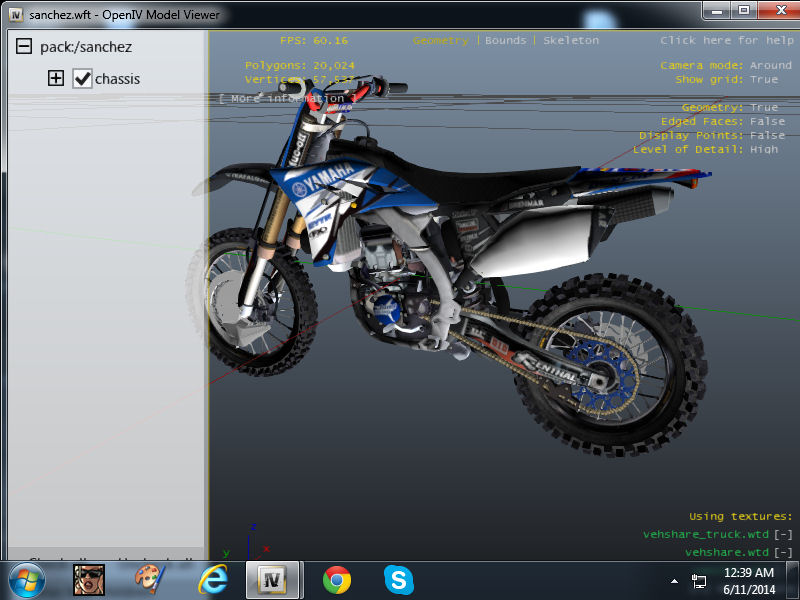Image resolution: width=800 pixels, height=600 pixels.
Task: Open Internet Explorer from the taskbar
Action: click(213, 580)
